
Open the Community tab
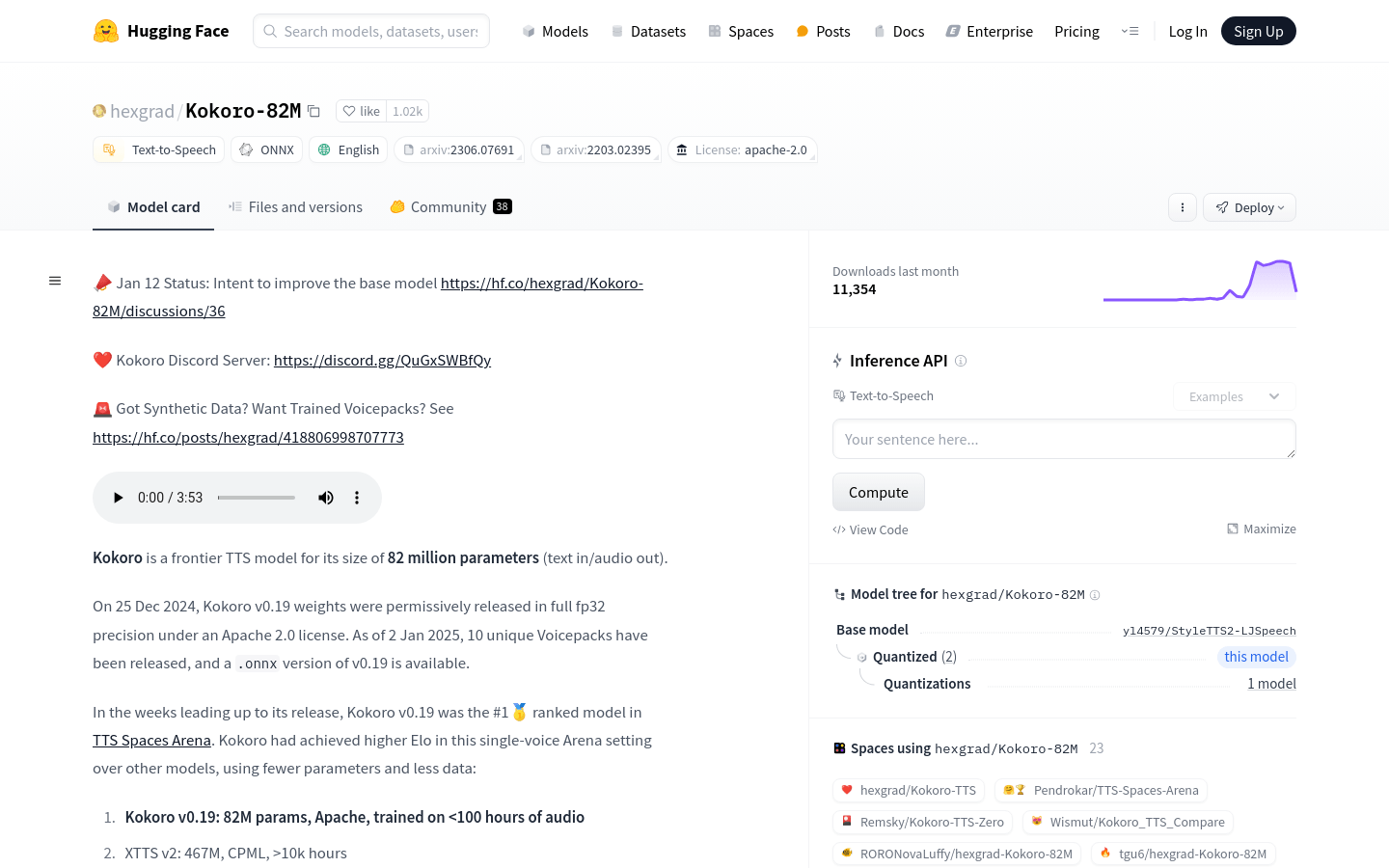click(449, 207)
